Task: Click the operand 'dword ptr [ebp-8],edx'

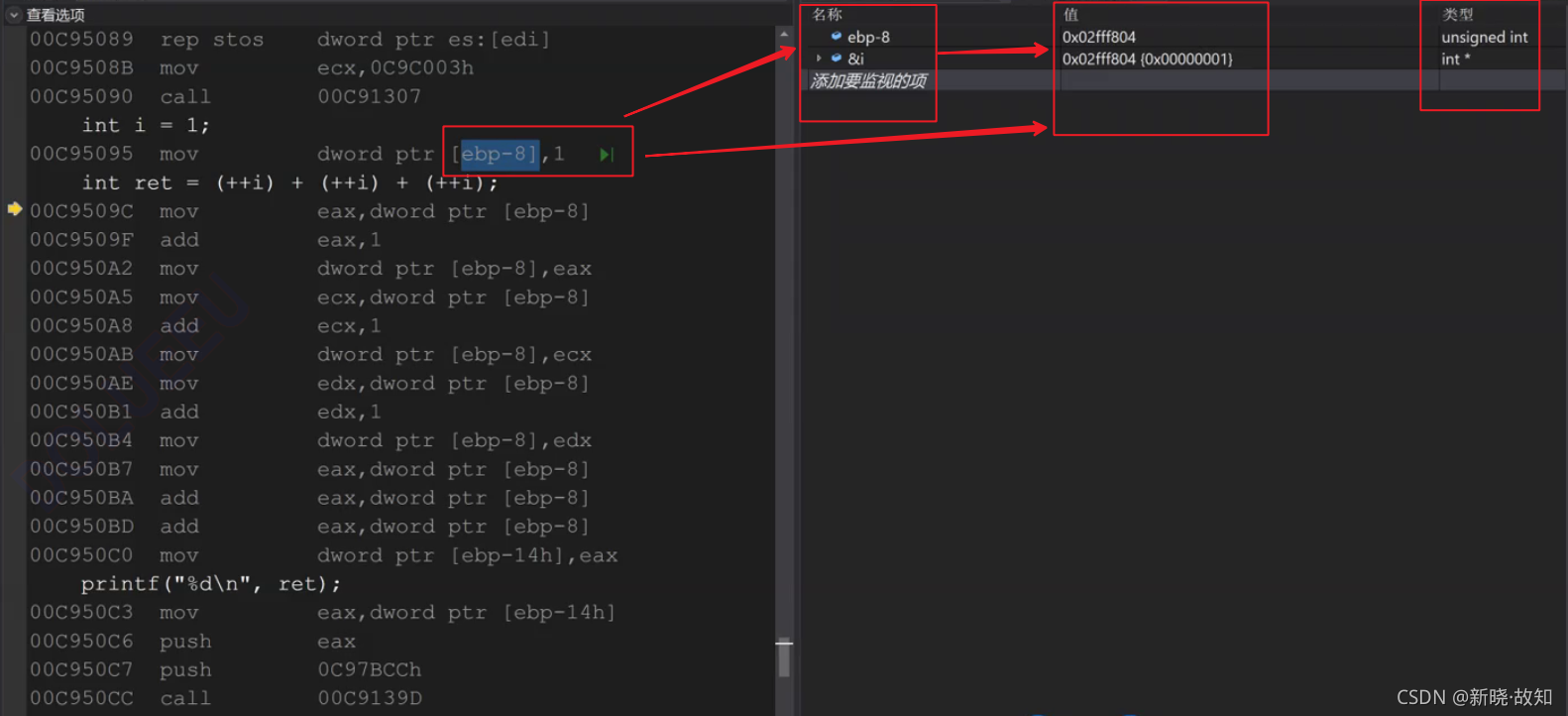Action: tap(454, 440)
